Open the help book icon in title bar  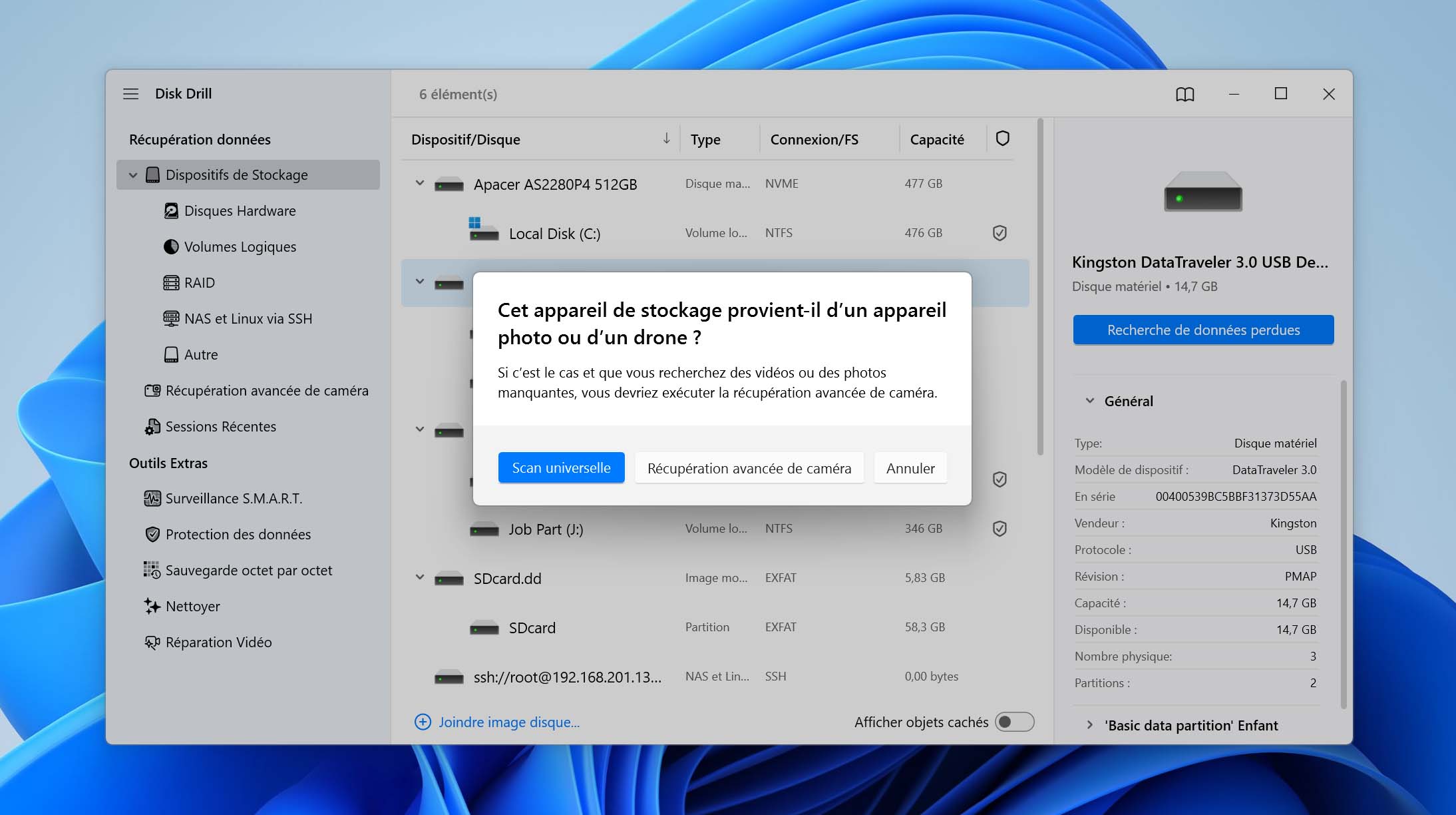[x=1184, y=95]
